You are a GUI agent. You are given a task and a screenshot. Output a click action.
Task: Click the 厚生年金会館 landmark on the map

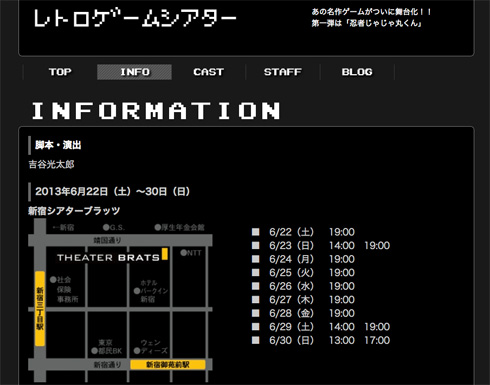click(179, 227)
